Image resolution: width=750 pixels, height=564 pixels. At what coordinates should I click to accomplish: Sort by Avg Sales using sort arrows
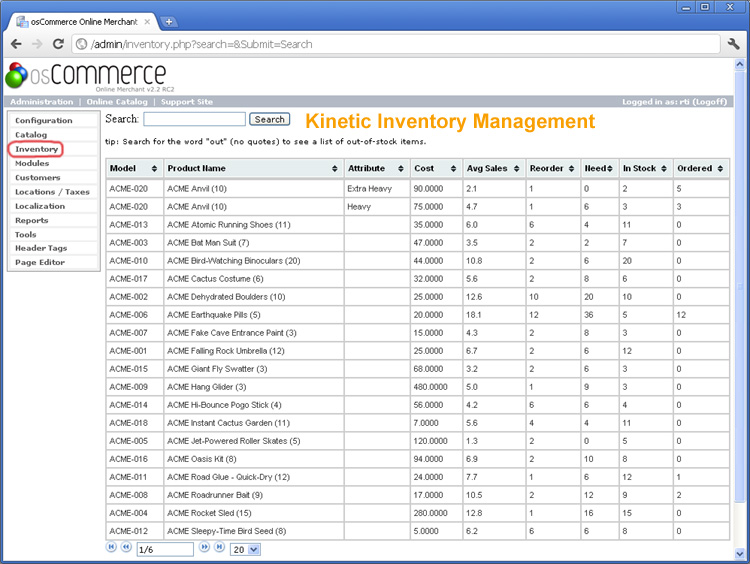point(516,168)
